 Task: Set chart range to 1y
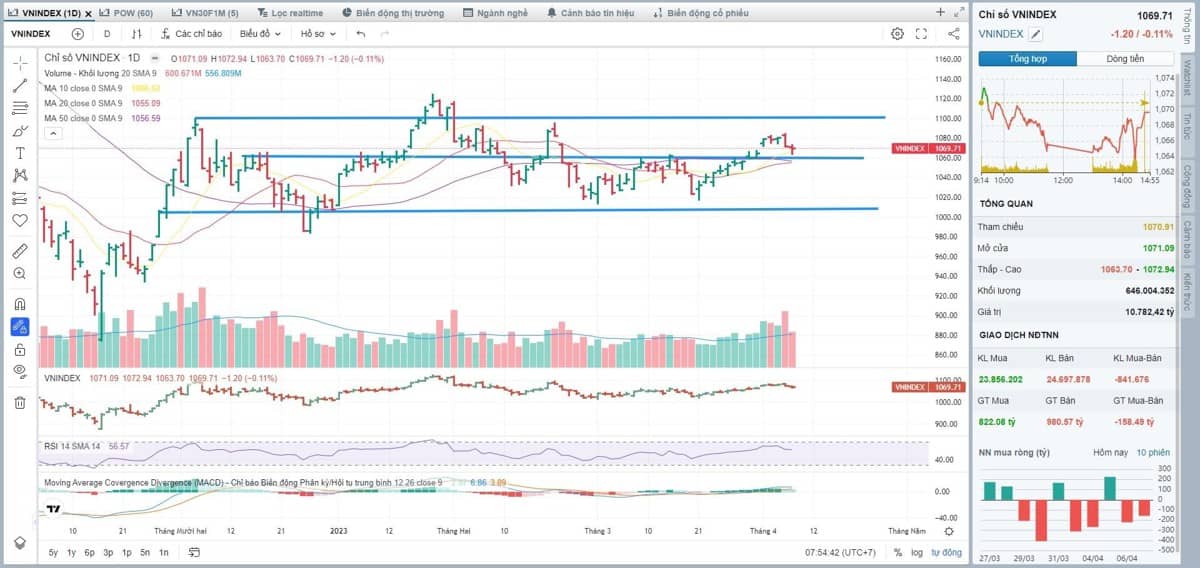[72, 552]
